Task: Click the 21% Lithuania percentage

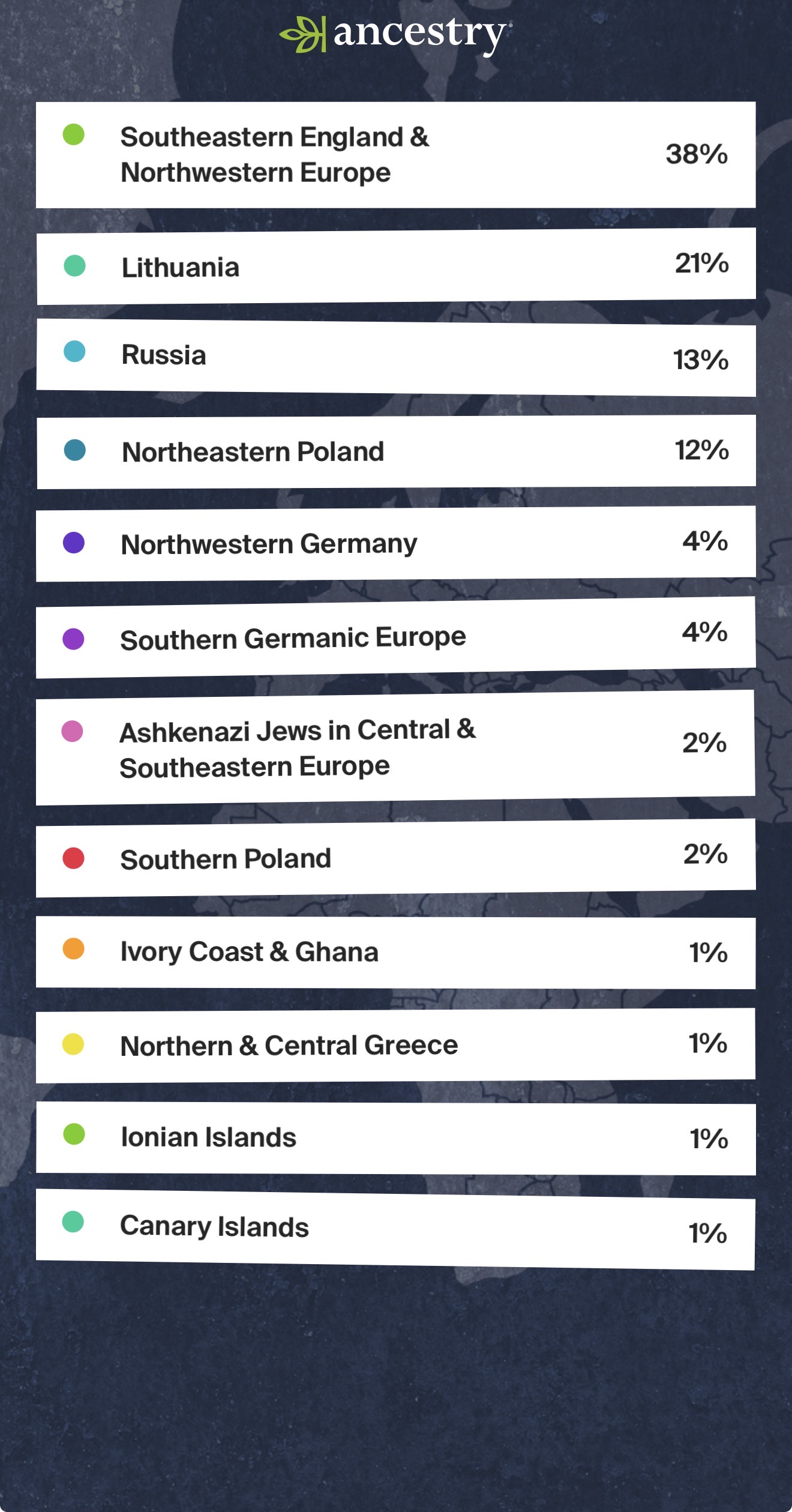Action: tap(701, 263)
